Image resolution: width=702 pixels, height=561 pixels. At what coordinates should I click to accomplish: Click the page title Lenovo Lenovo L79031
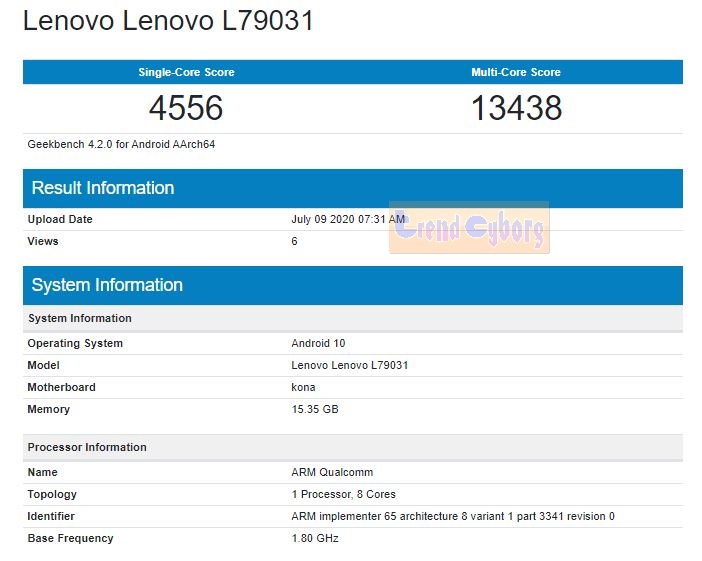[x=168, y=21]
